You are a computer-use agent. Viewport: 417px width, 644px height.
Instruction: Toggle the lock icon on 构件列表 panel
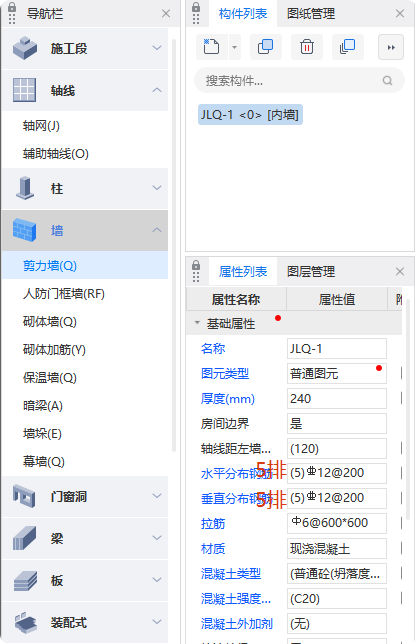click(x=196, y=7)
